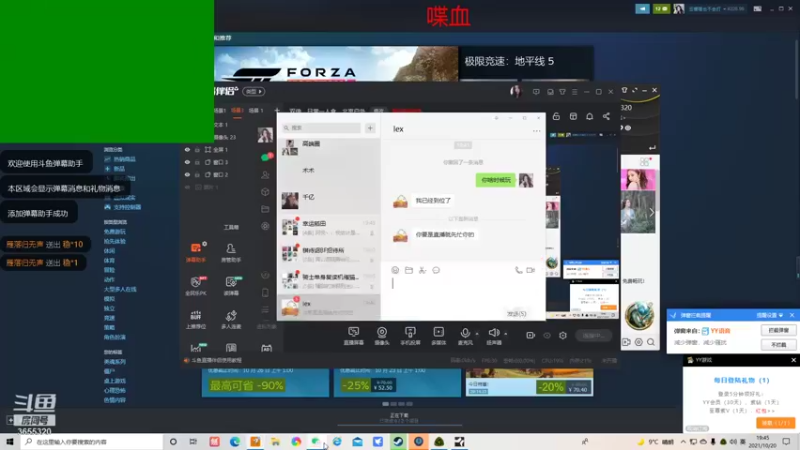Click the send file folder icon in WeChat
The height and width of the screenshot is (450, 800).
(409, 270)
